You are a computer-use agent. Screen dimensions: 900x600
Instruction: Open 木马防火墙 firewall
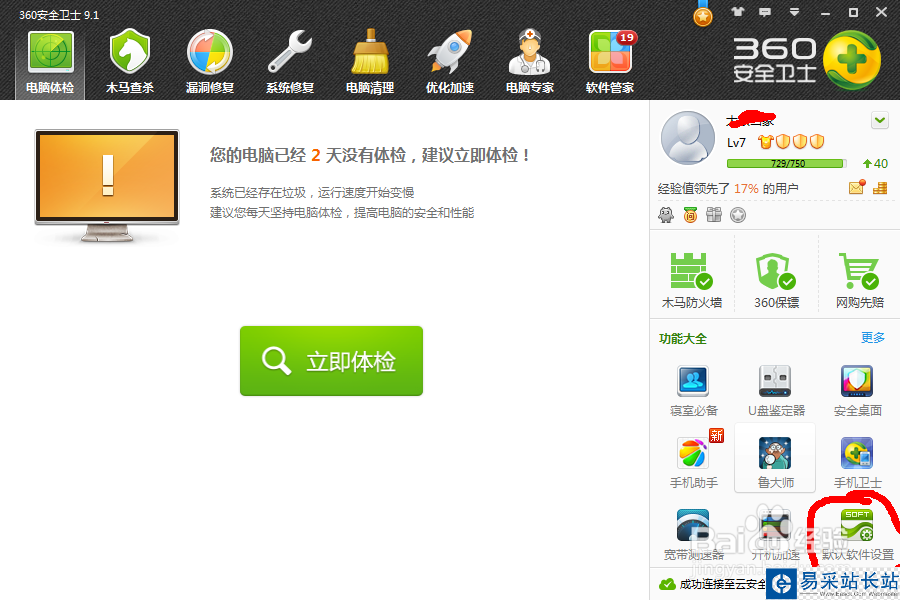(x=692, y=281)
